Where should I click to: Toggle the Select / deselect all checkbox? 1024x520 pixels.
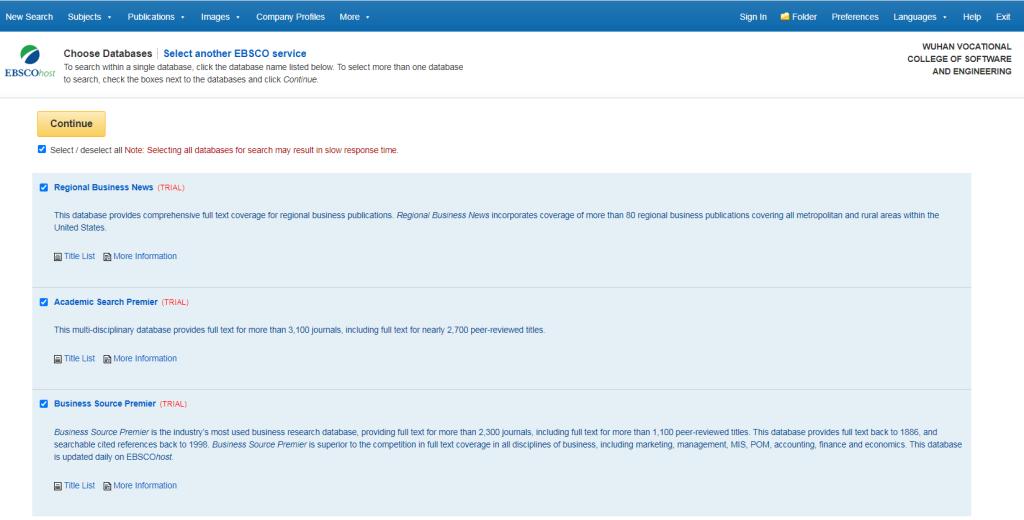[x=41, y=150]
